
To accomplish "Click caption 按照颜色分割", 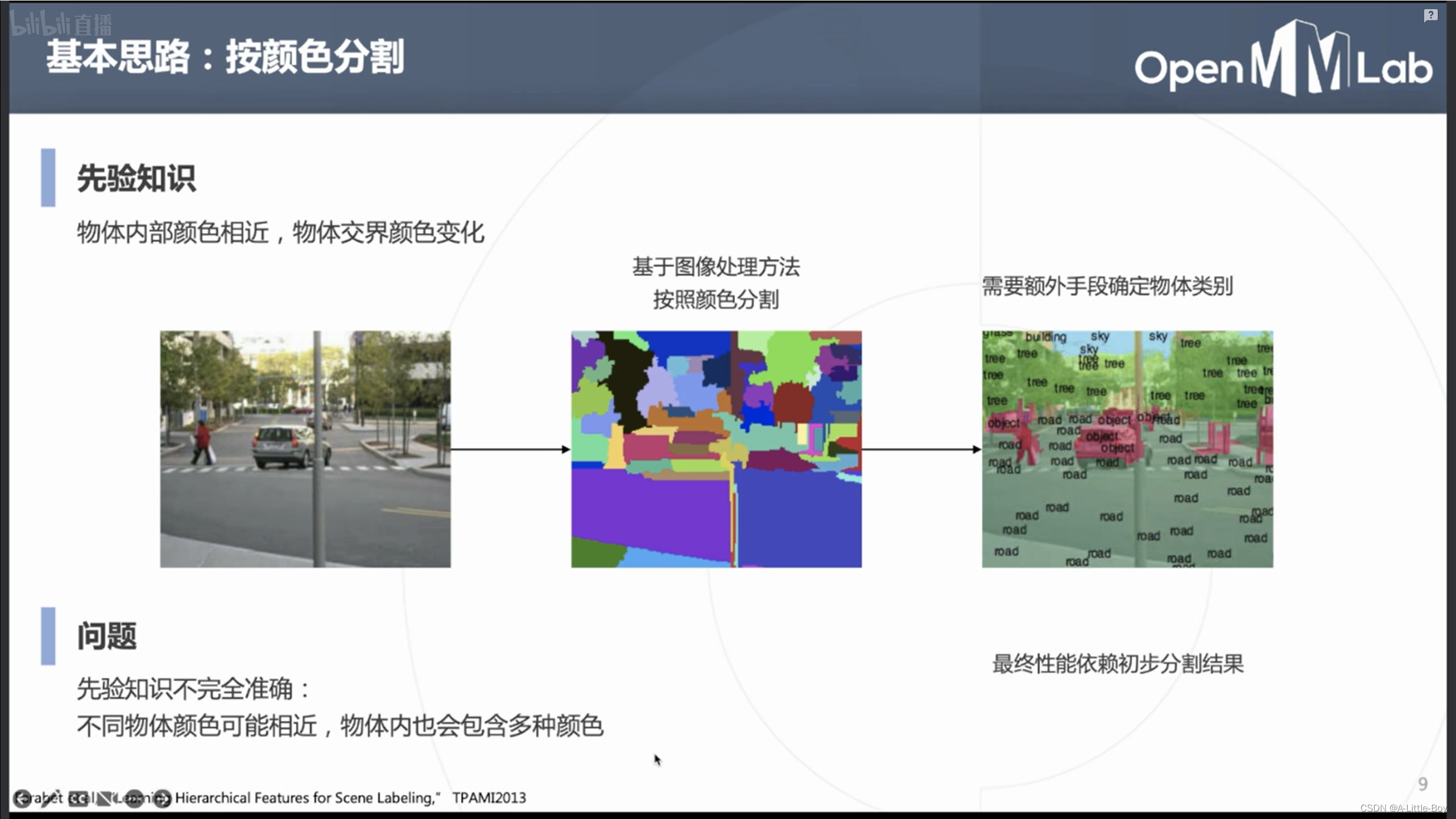I will 716,299.
